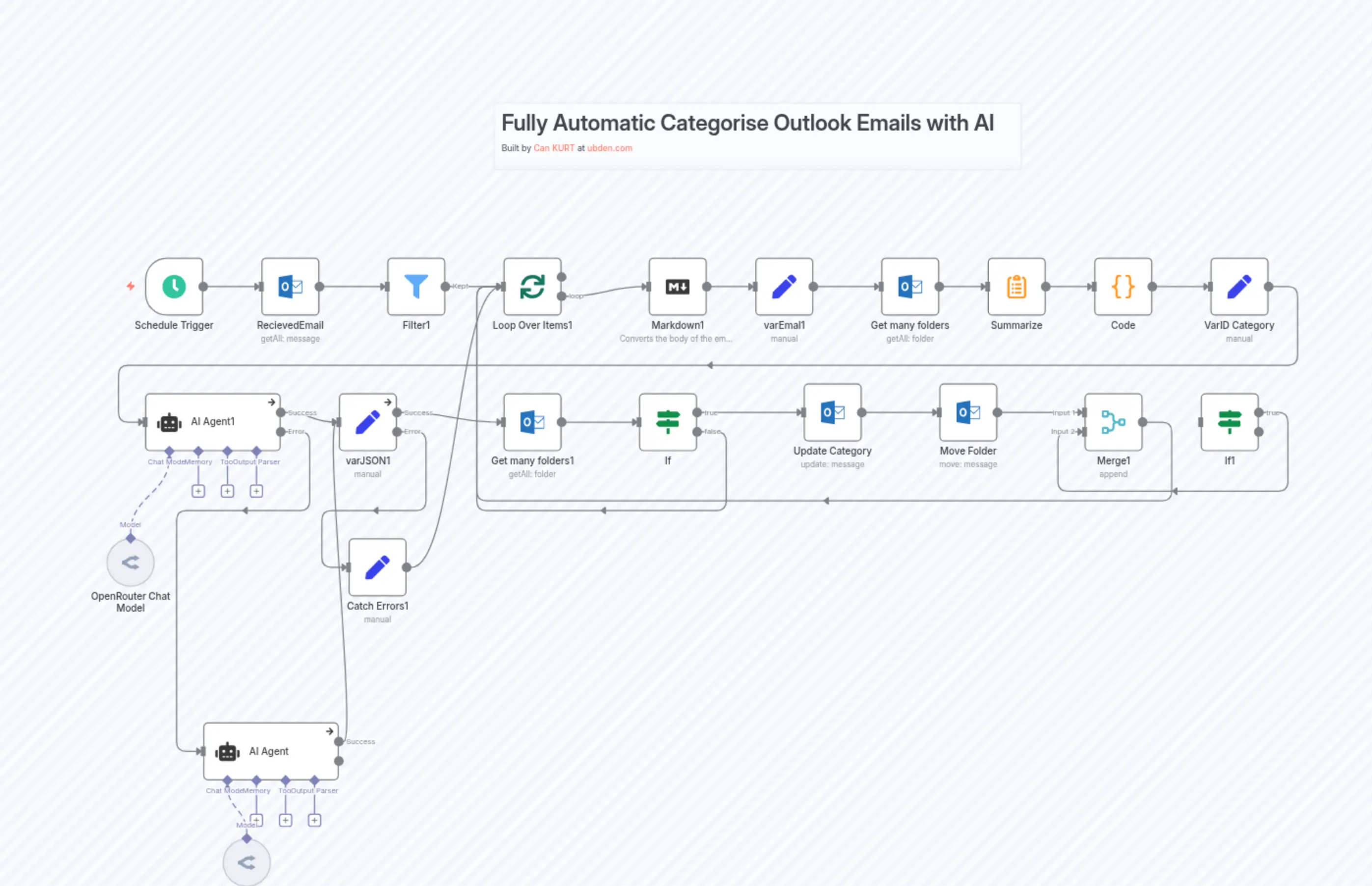Open the OpenRouter Chat Model node
This screenshot has height=886, width=1372.
pyautogui.click(x=130, y=563)
